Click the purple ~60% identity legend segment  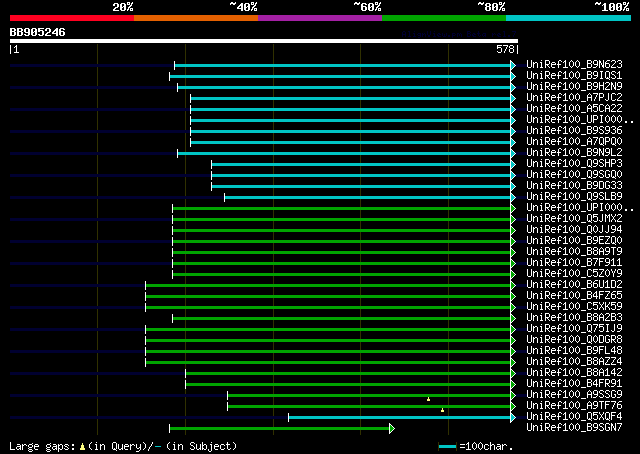click(x=320, y=18)
